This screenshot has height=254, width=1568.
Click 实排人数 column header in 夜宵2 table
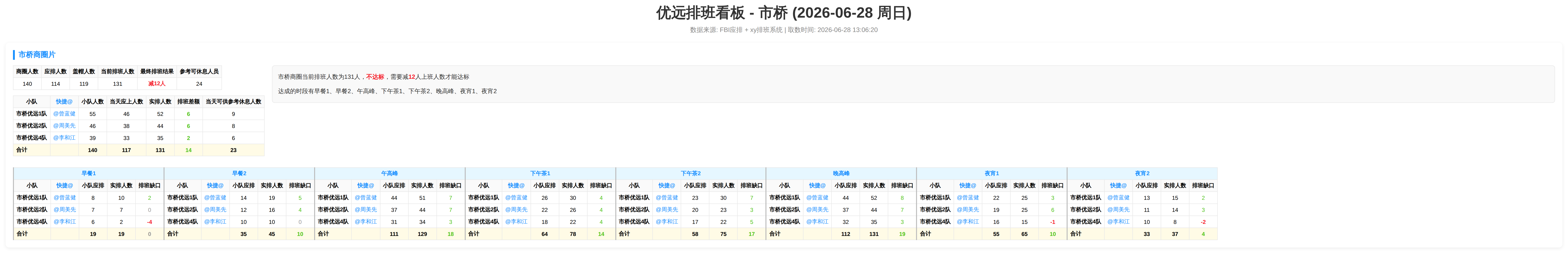(1175, 186)
